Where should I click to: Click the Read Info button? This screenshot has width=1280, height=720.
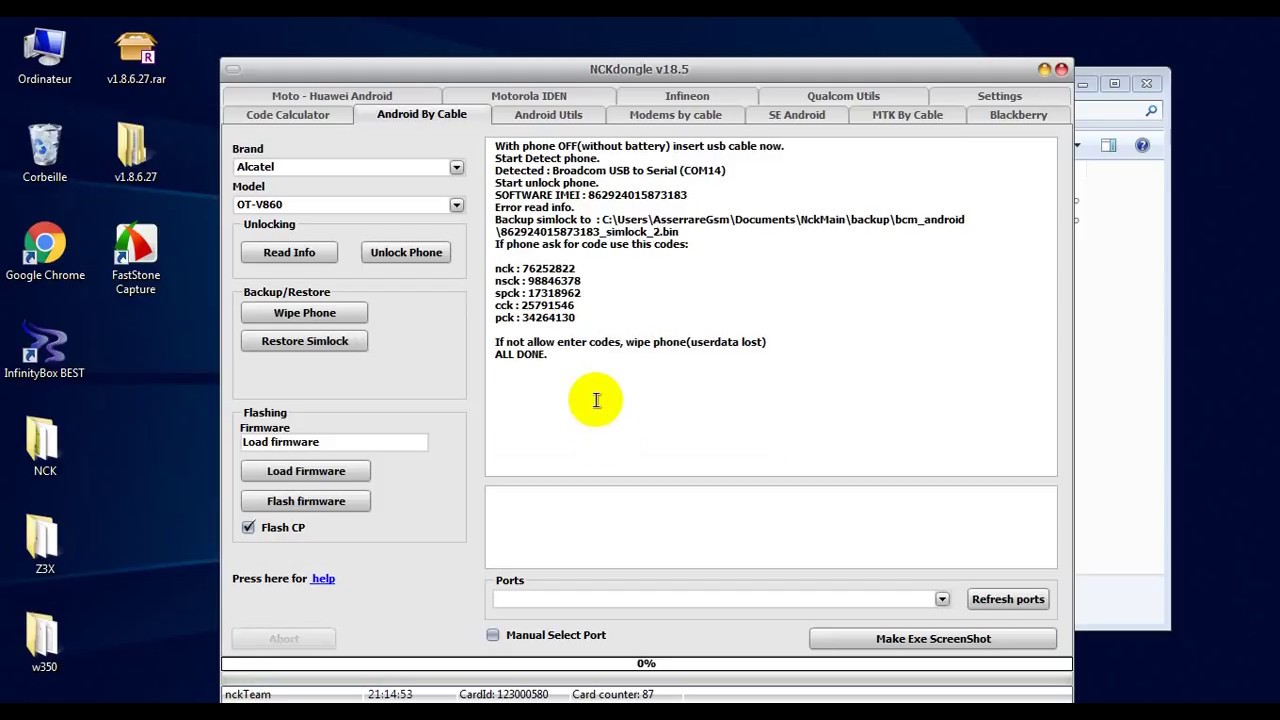[x=289, y=252]
